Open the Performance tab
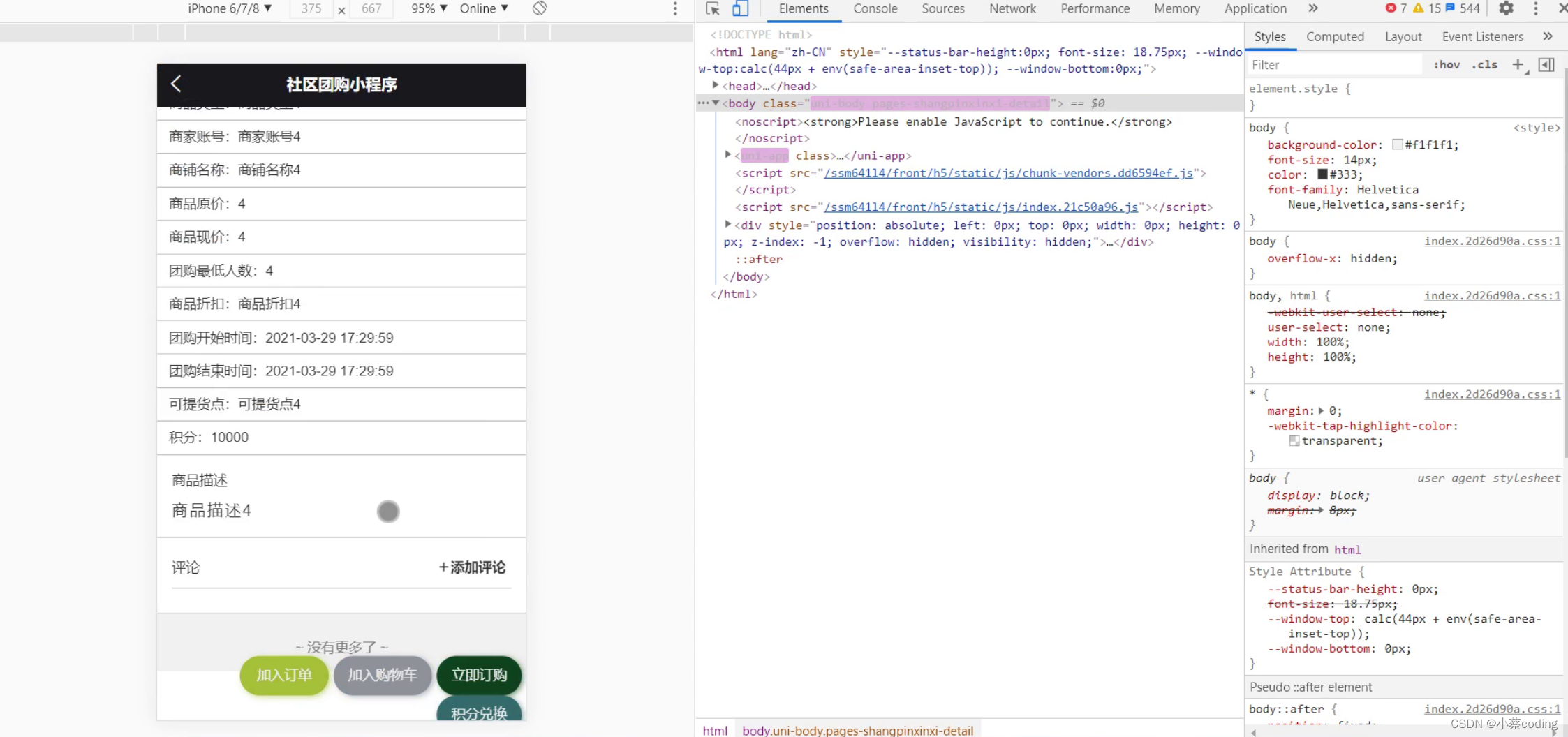This screenshot has width=1568, height=737. [1095, 9]
